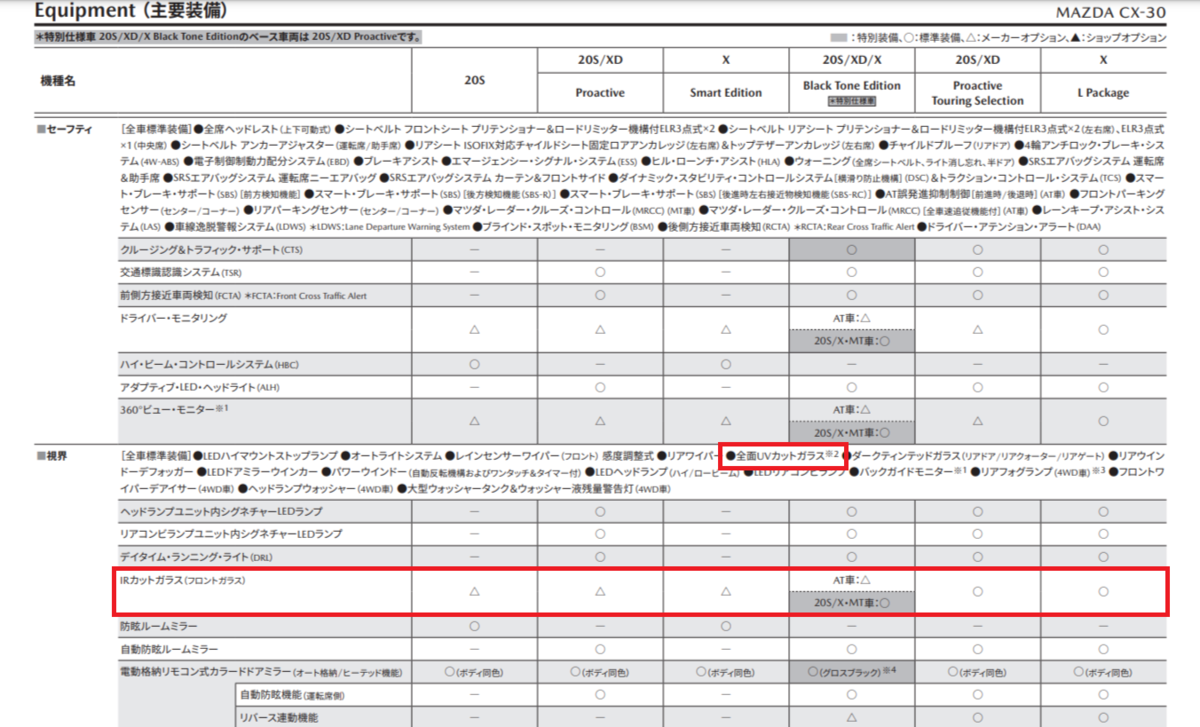Click '20S/X・MT車:○' in the IRカットガラス row

click(x=852, y=603)
